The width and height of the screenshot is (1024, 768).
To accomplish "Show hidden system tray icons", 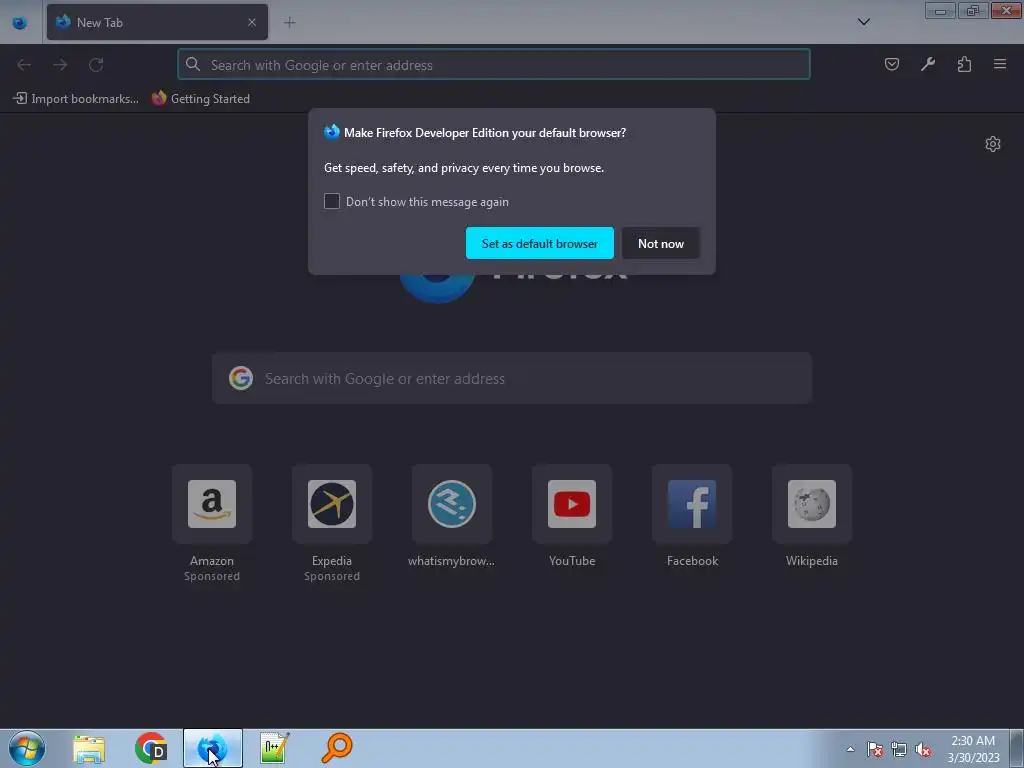I will point(850,749).
